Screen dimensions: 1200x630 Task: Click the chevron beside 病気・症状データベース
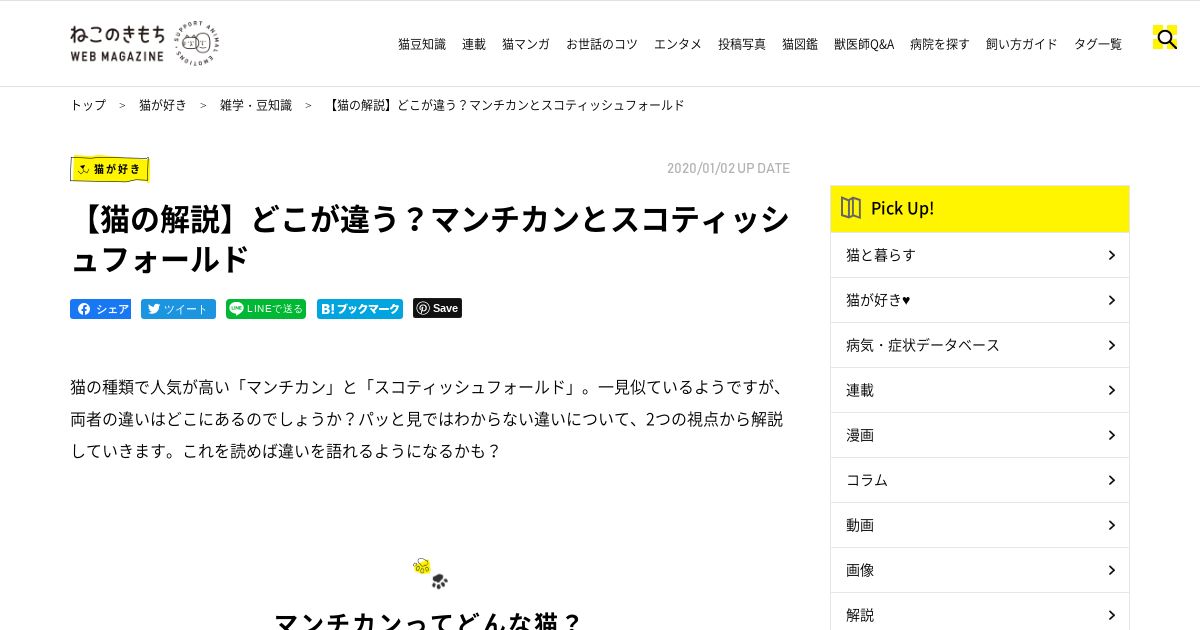pos(1111,345)
